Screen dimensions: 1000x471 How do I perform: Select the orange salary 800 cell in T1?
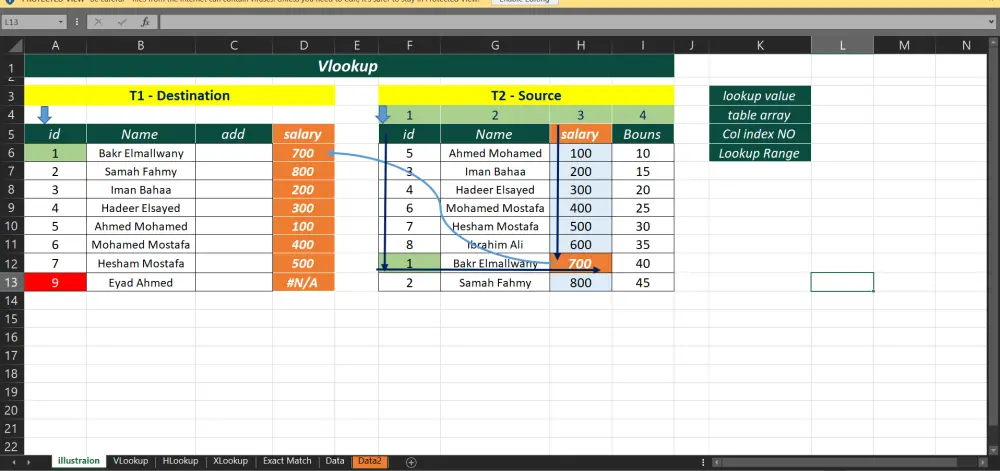tap(304, 171)
